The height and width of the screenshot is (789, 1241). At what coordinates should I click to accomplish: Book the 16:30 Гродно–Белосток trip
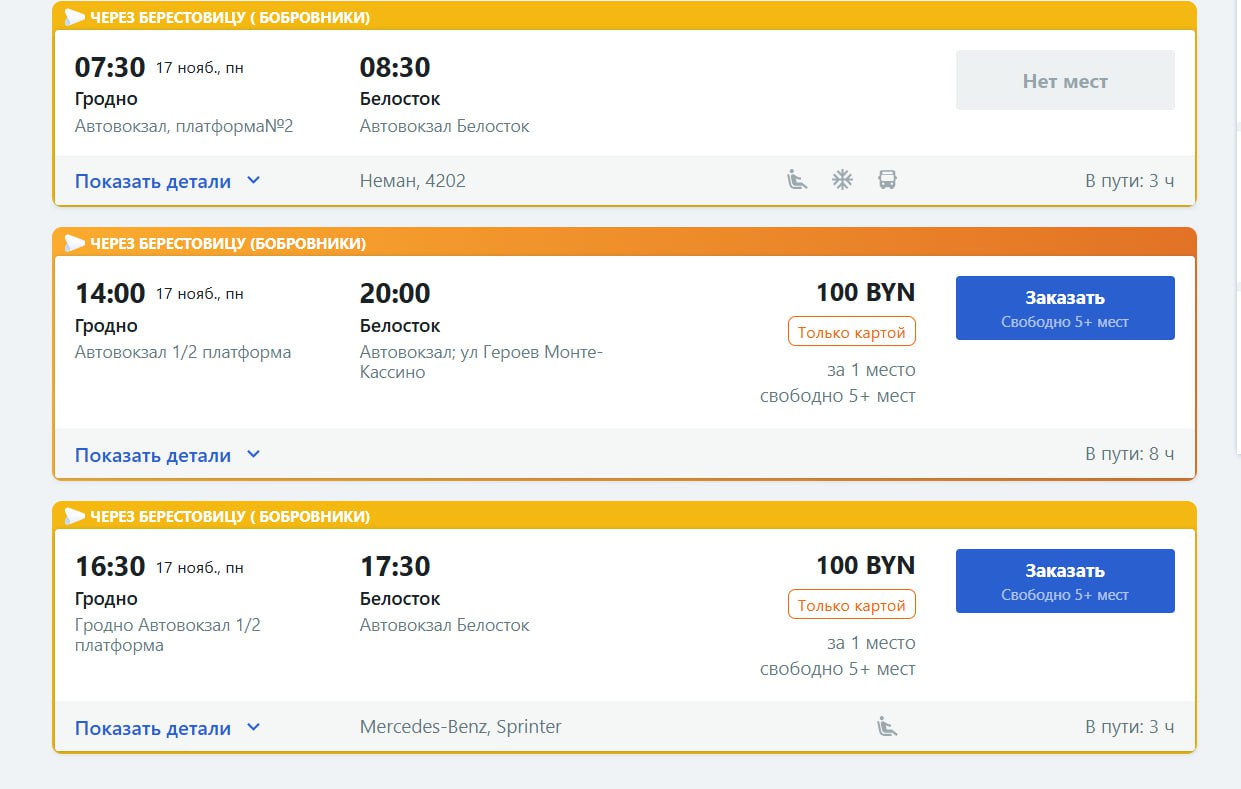(x=1064, y=581)
